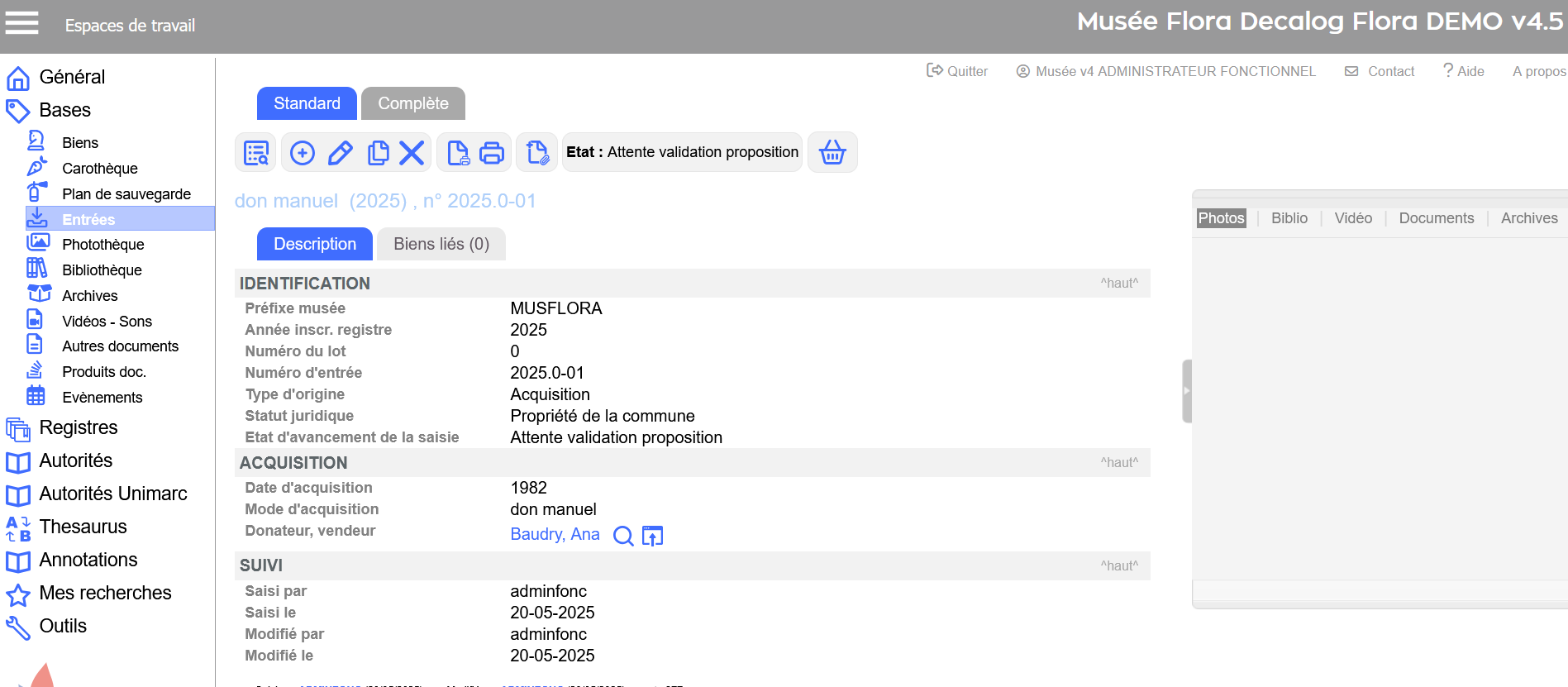Open the Biens liés (0) tab

point(441,244)
